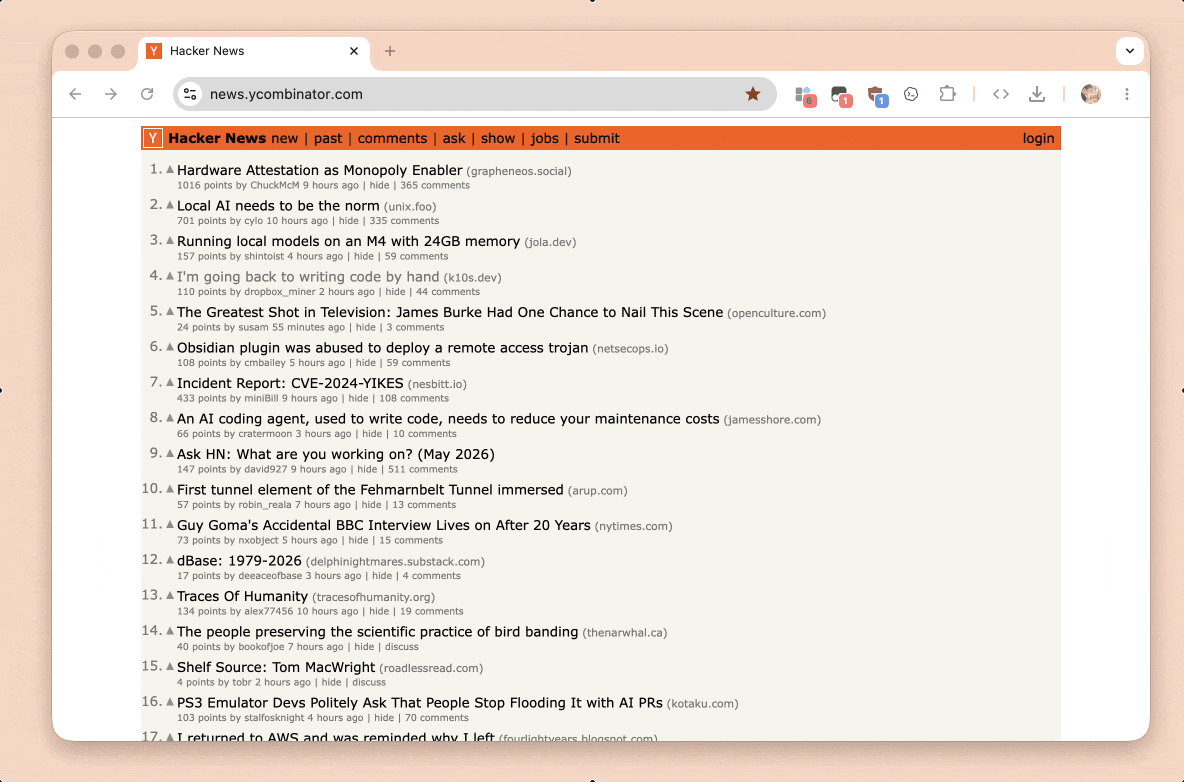Upvote the Guy Goma BBC Interview story
Screen dimensions: 1184x782
point(170,525)
